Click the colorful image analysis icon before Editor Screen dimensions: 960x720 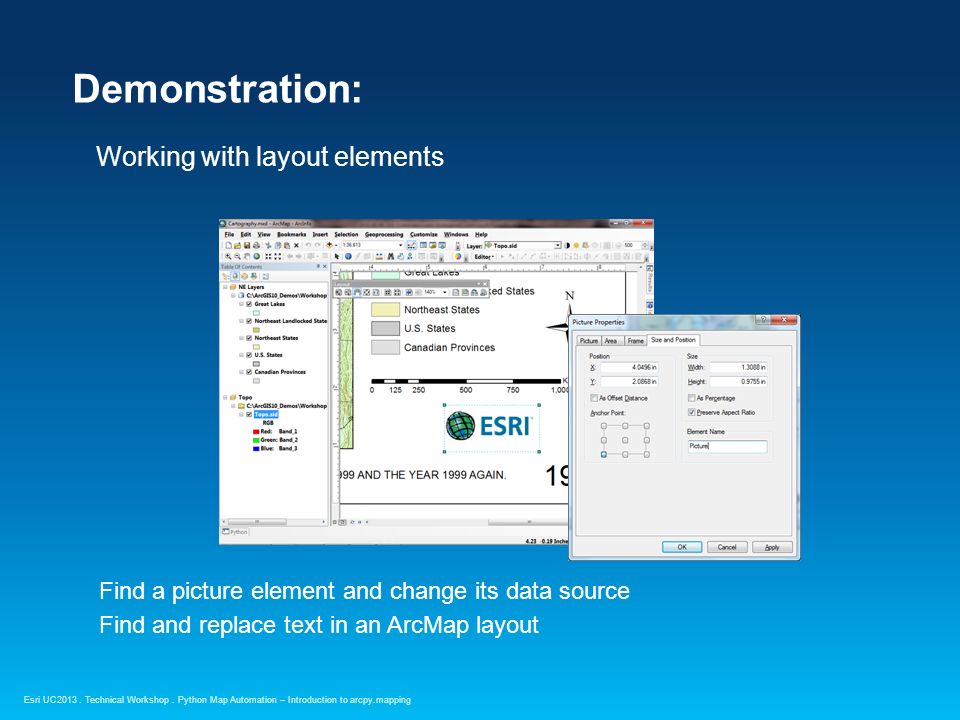pyautogui.click(x=458, y=257)
